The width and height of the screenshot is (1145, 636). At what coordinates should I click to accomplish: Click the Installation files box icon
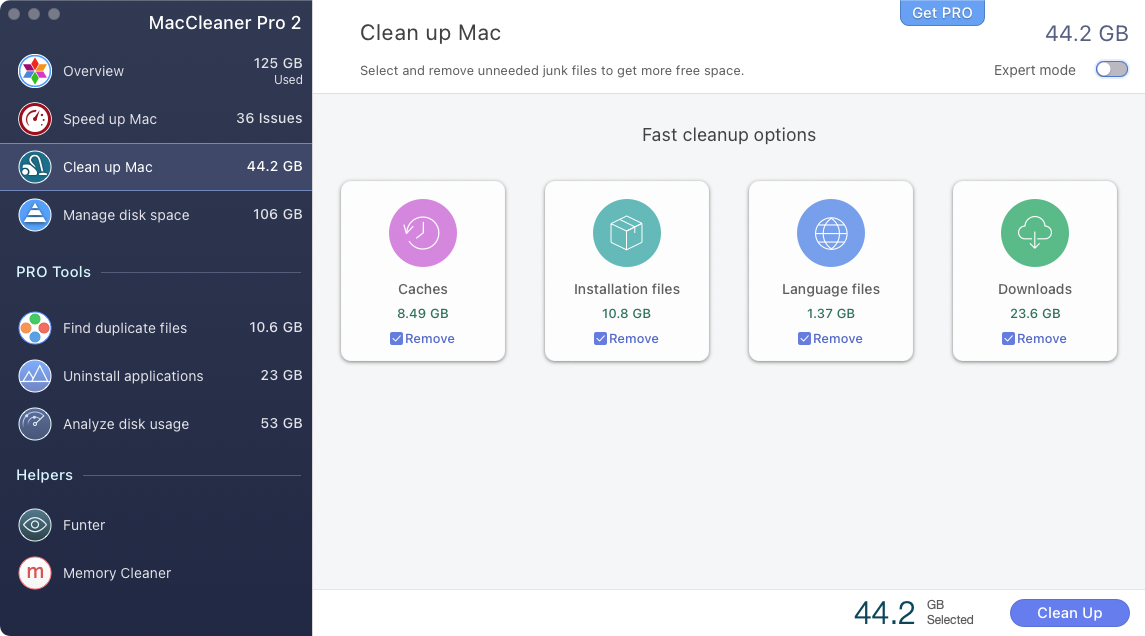626,234
